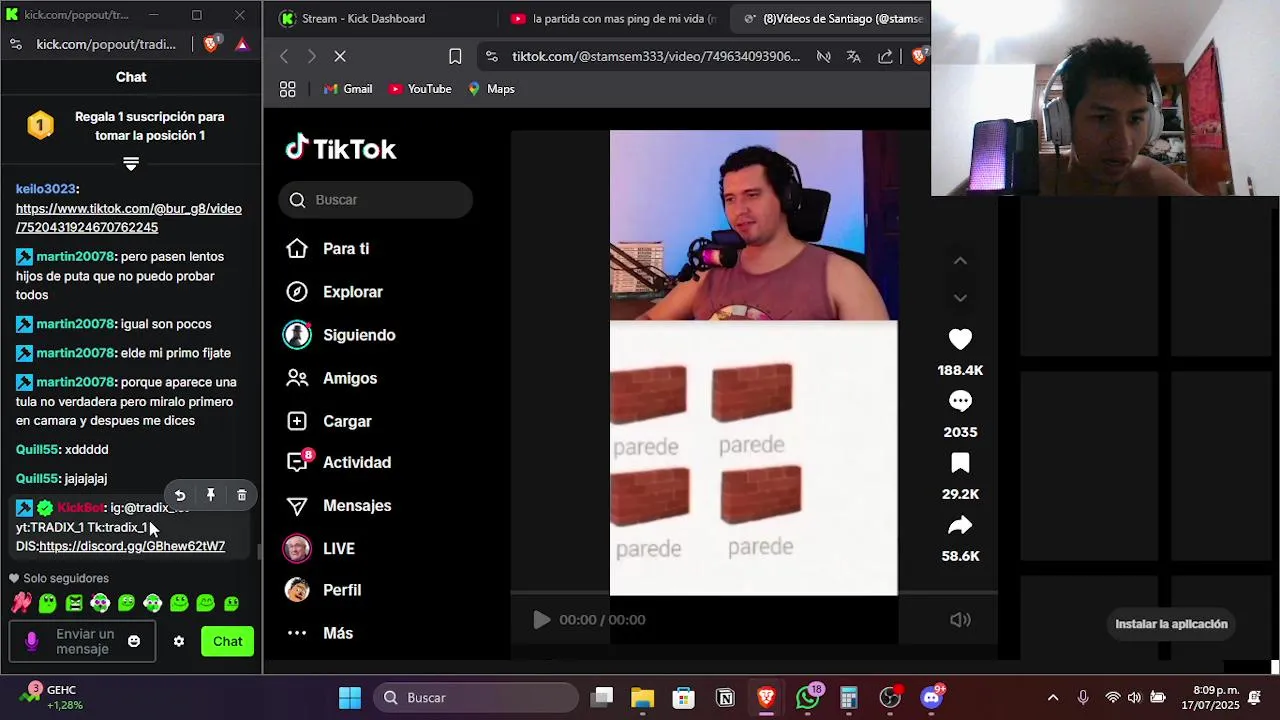Mute the TikTok video volume
Viewport: 1280px width, 720px height.
coord(960,620)
